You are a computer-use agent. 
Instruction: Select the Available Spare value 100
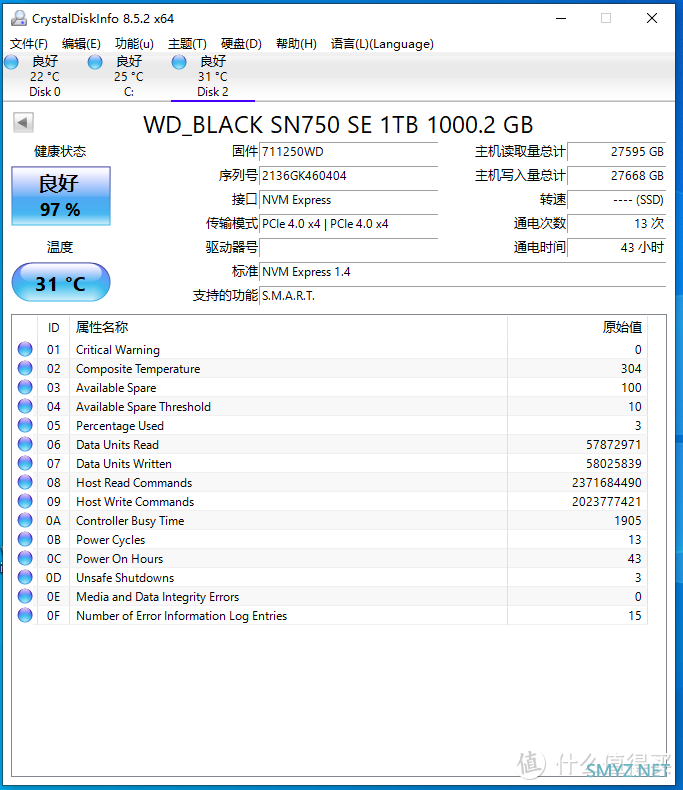pyautogui.click(x=631, y=388)
